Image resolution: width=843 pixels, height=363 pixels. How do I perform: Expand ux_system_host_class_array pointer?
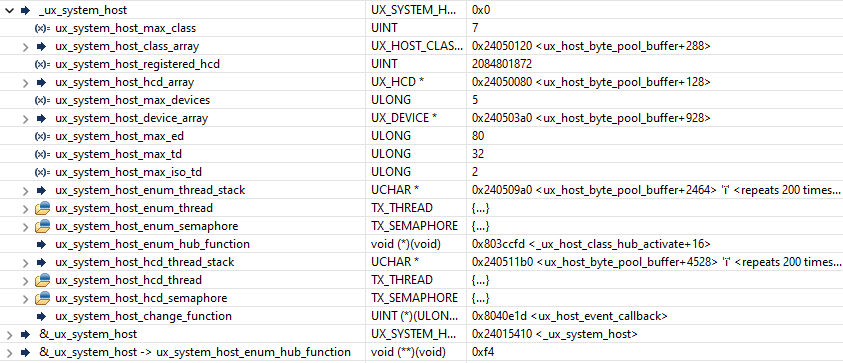click(25, 47)
